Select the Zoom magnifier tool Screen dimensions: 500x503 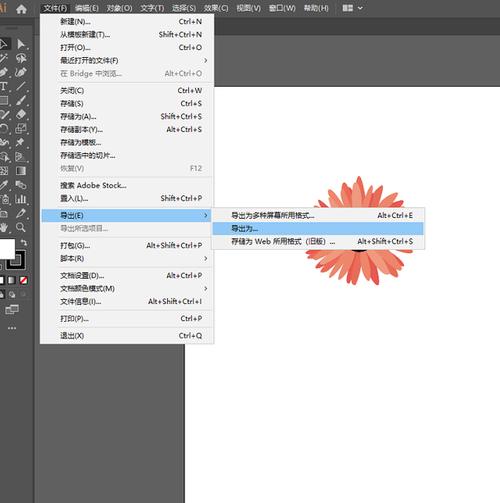point(21,228)
